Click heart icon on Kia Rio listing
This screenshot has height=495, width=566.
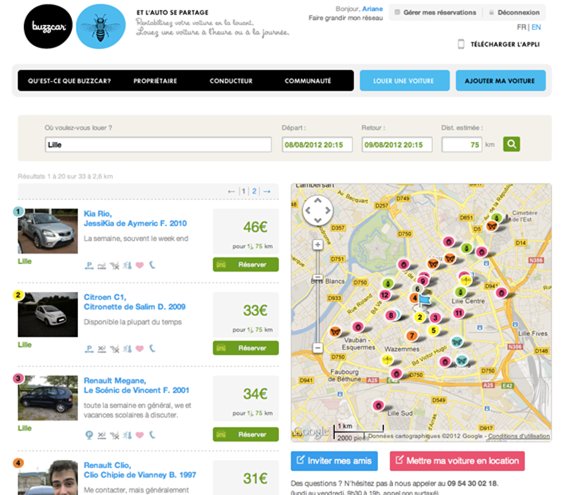pos(140,265)
